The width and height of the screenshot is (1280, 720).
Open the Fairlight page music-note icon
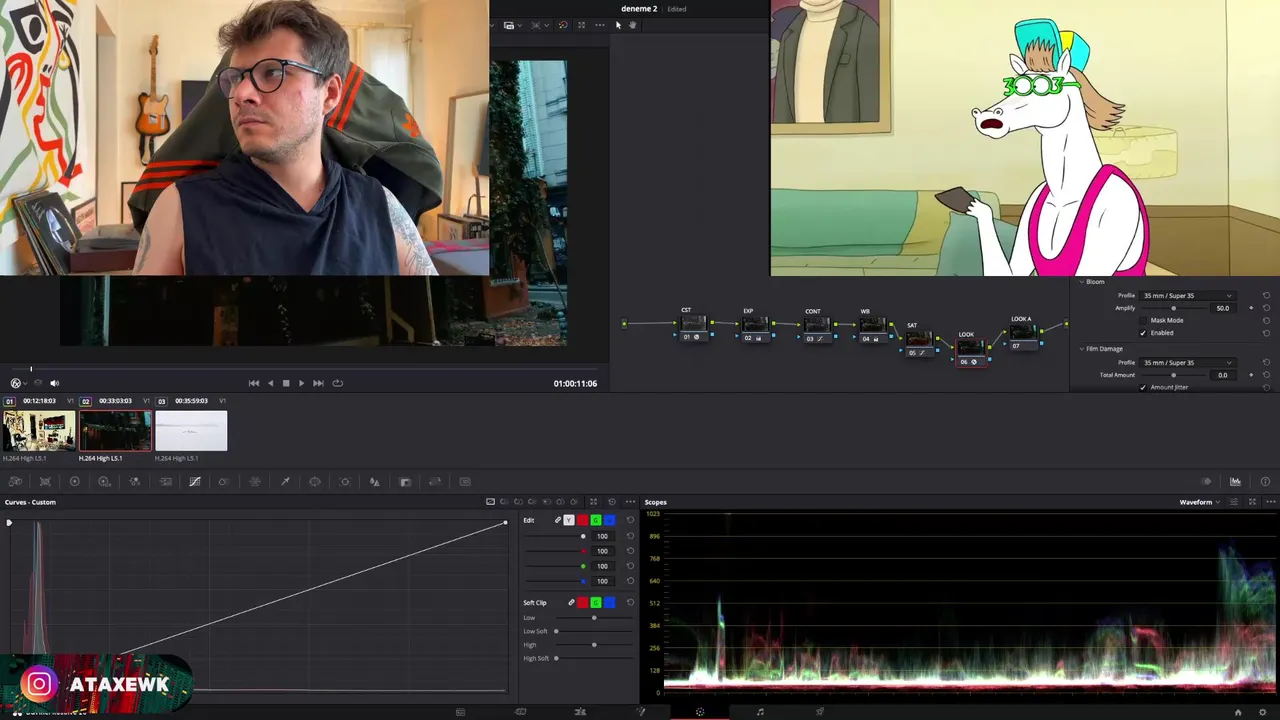[x=760, y=712]
